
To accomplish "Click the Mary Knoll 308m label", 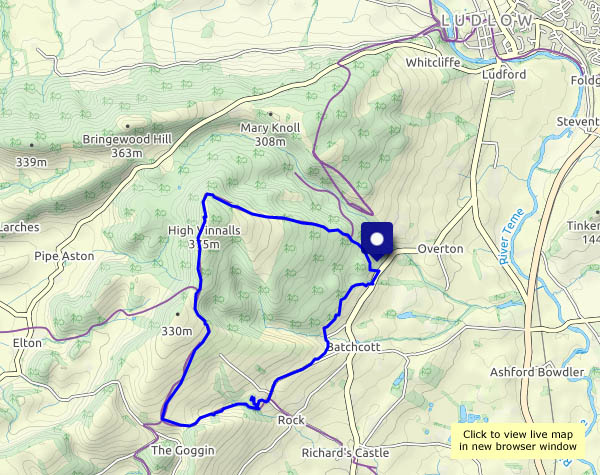I will click(x=270, y=134).
